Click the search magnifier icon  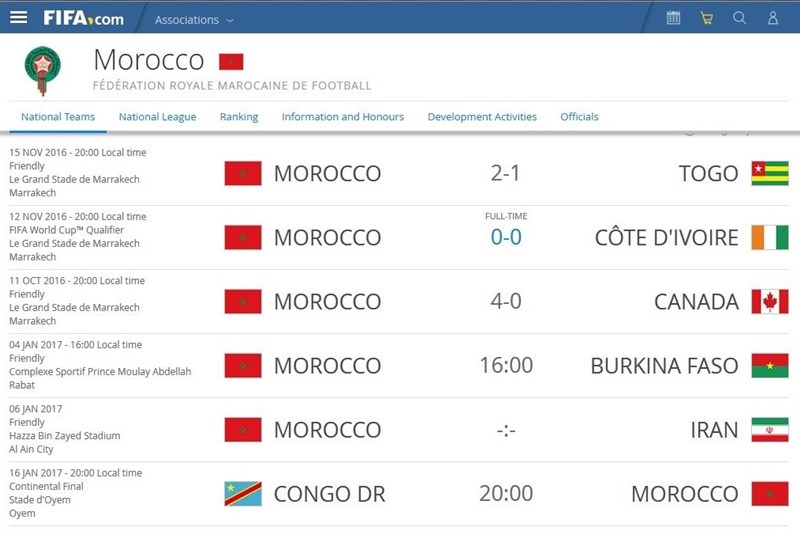click(740, 18)
